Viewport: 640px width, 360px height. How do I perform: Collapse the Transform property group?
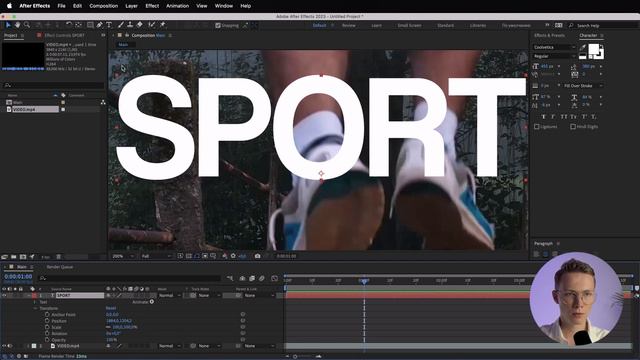click(35, 308)
